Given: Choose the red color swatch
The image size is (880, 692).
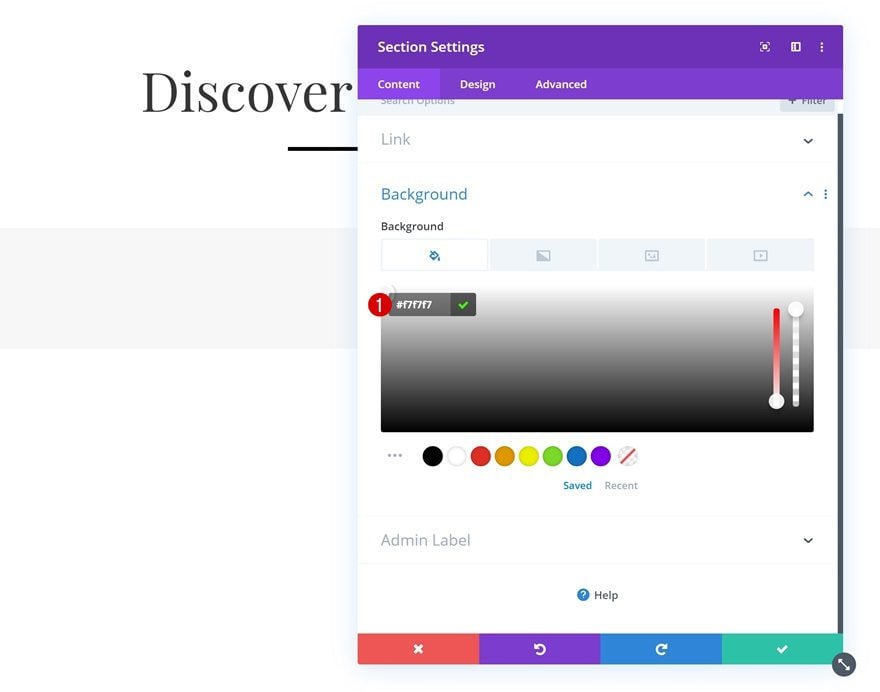Looking at the screenshot, I should [x=480, y=456].
